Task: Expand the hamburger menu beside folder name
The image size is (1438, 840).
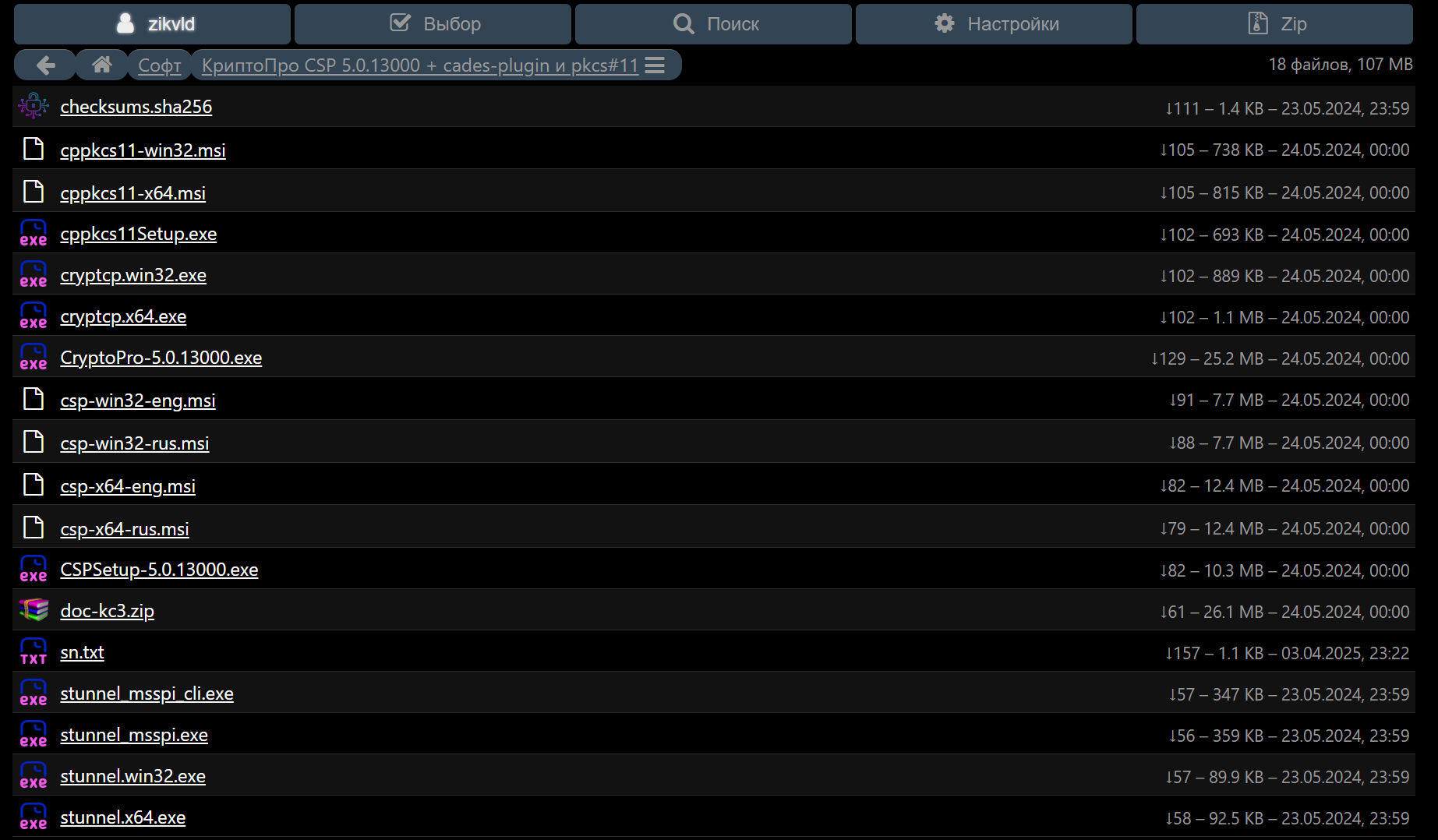Action: pyautogui.click(x=655, y=65)
